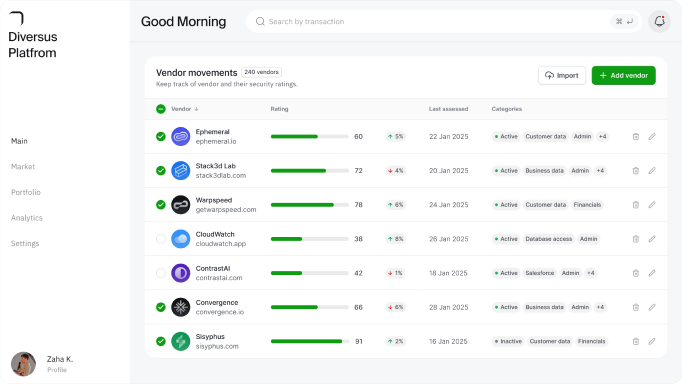Click the Import button
The image size is (682, 384).
562,75
